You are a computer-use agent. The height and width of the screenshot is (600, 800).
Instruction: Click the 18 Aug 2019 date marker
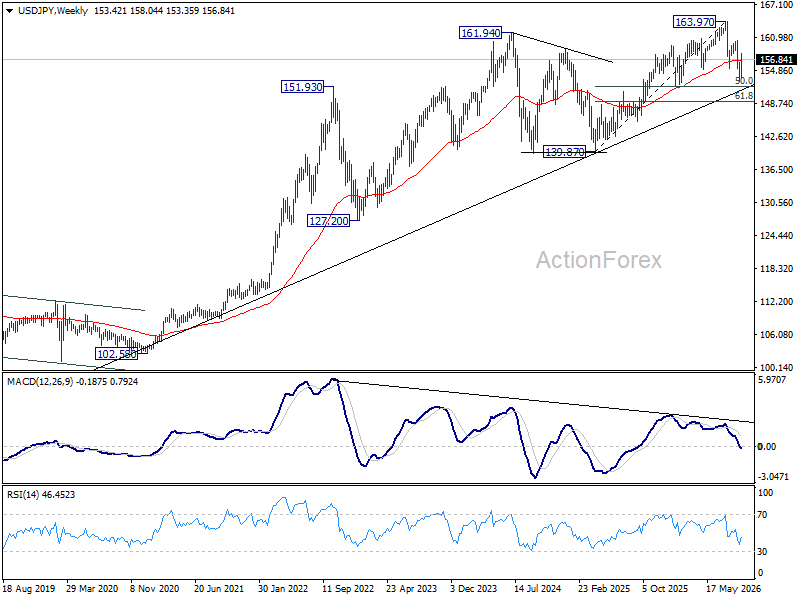click(29, 589)
